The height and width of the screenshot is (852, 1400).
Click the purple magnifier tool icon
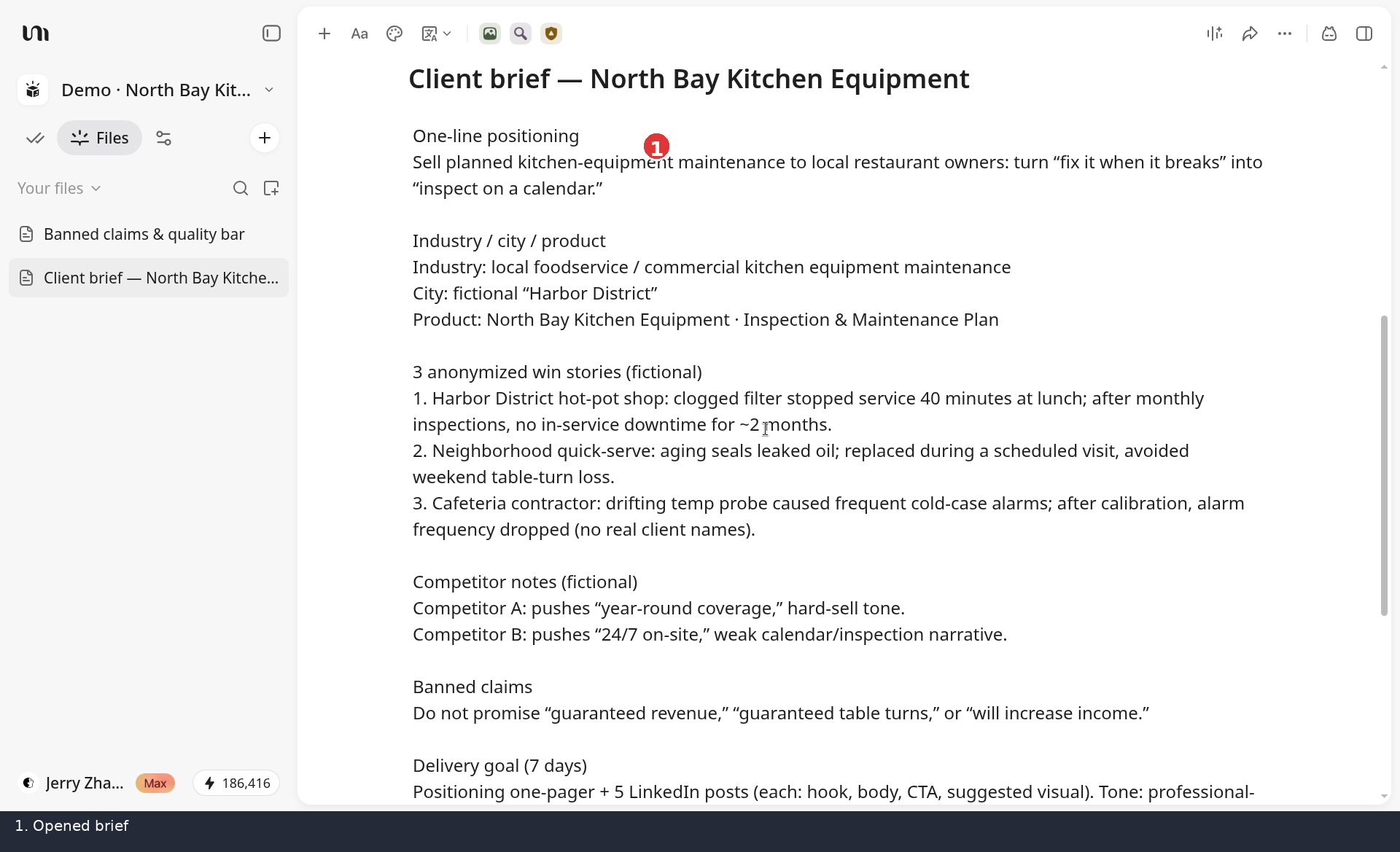pos(521,34)
